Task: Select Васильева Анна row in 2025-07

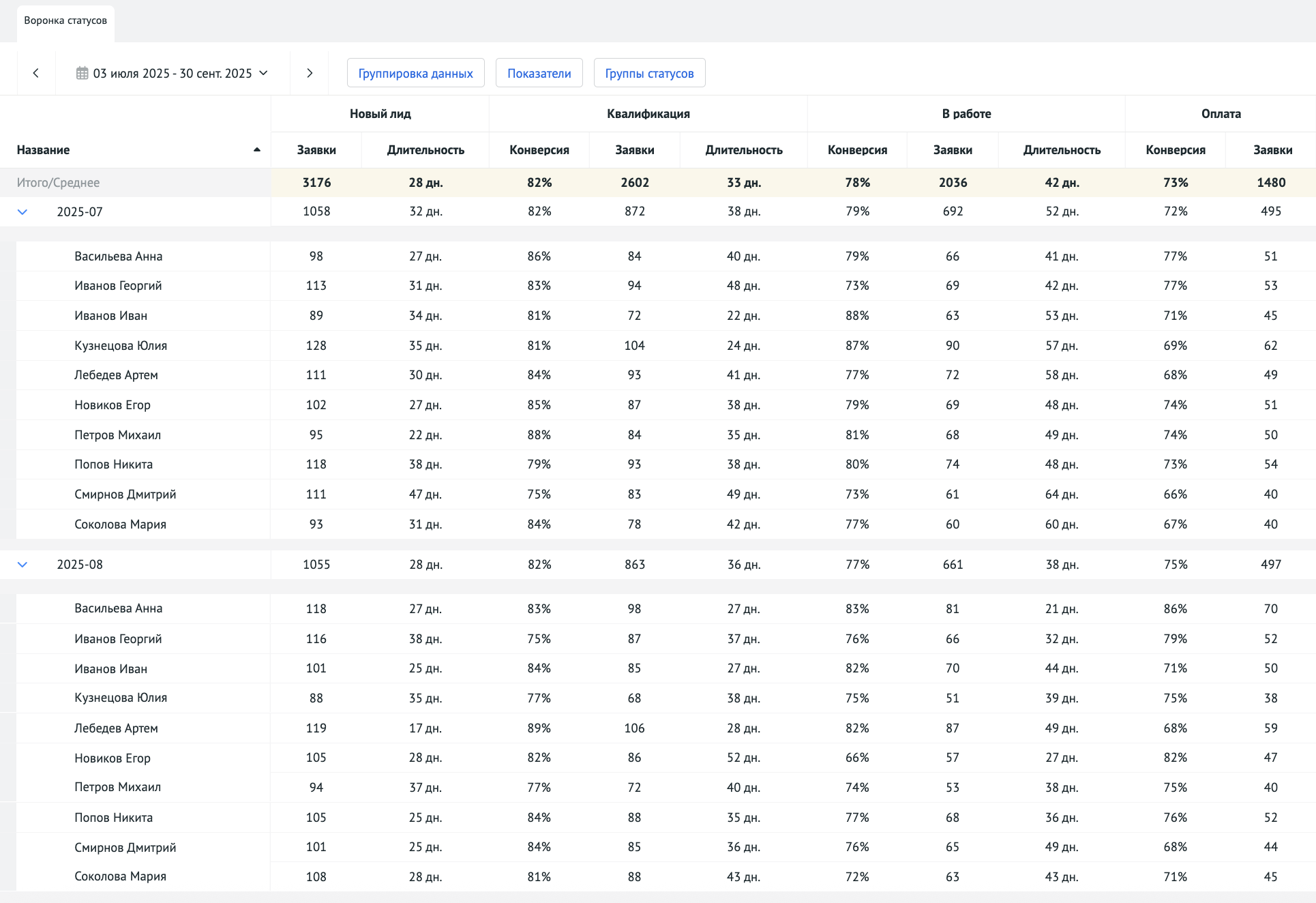Action: point(119,256)
